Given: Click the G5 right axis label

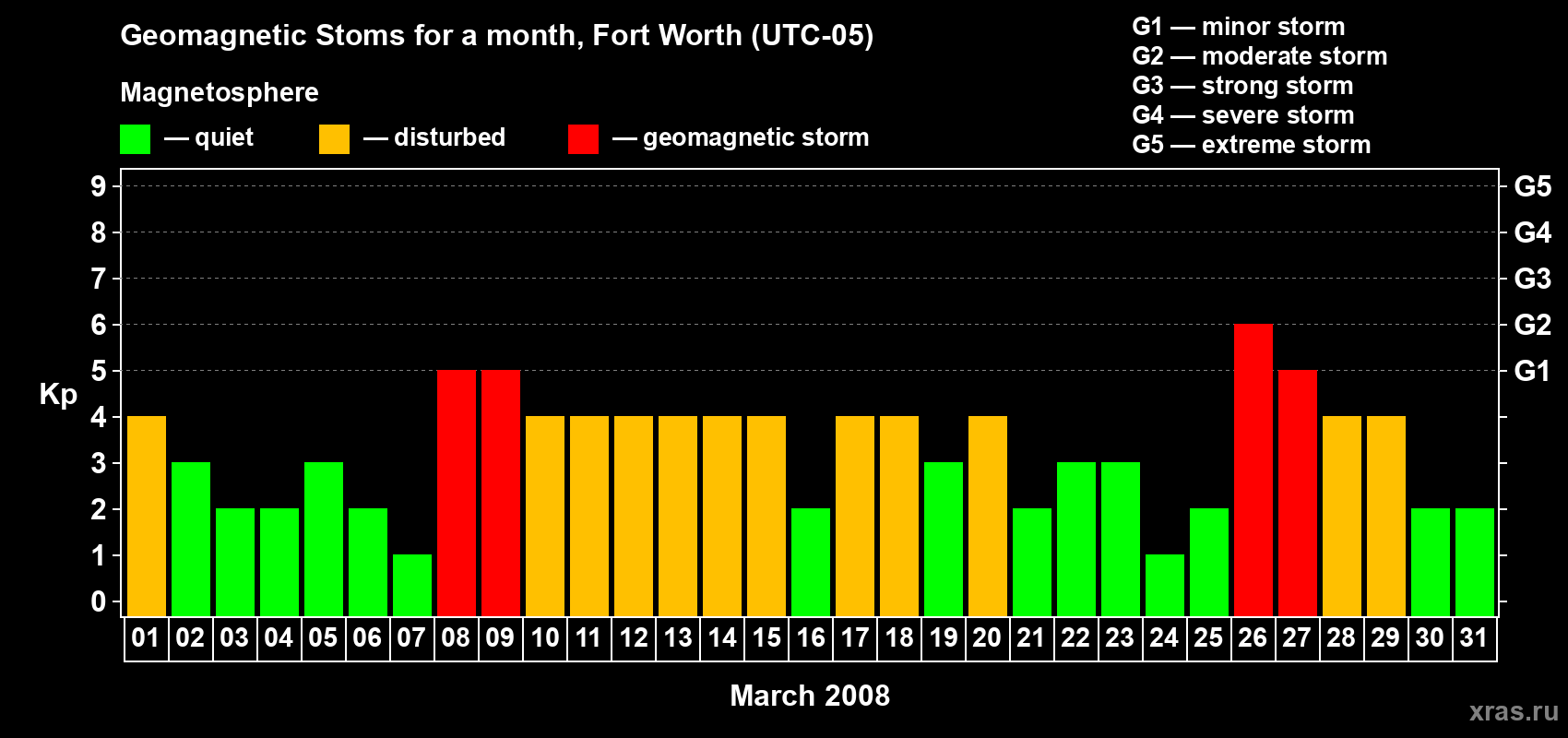Looking at the screenshot, I should click(x=1533, y=186).
